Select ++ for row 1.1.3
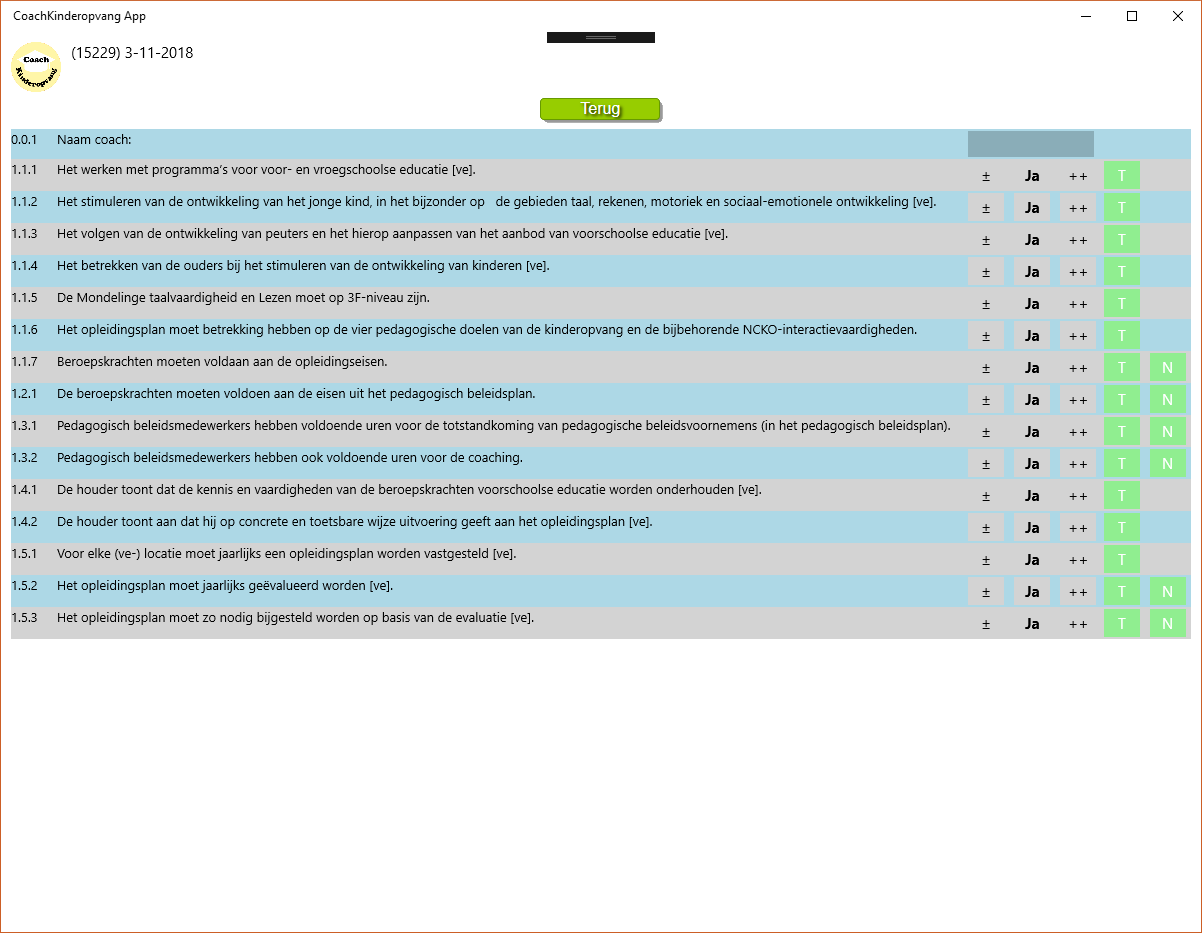The image size is (1202, 933). (1078, 240)
